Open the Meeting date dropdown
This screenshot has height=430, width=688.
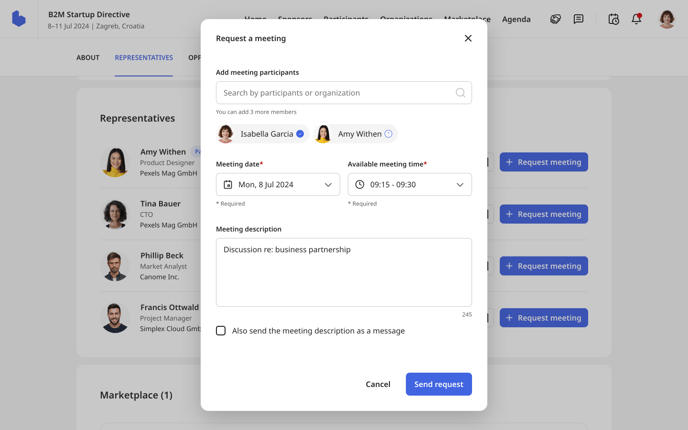(278, 184)
